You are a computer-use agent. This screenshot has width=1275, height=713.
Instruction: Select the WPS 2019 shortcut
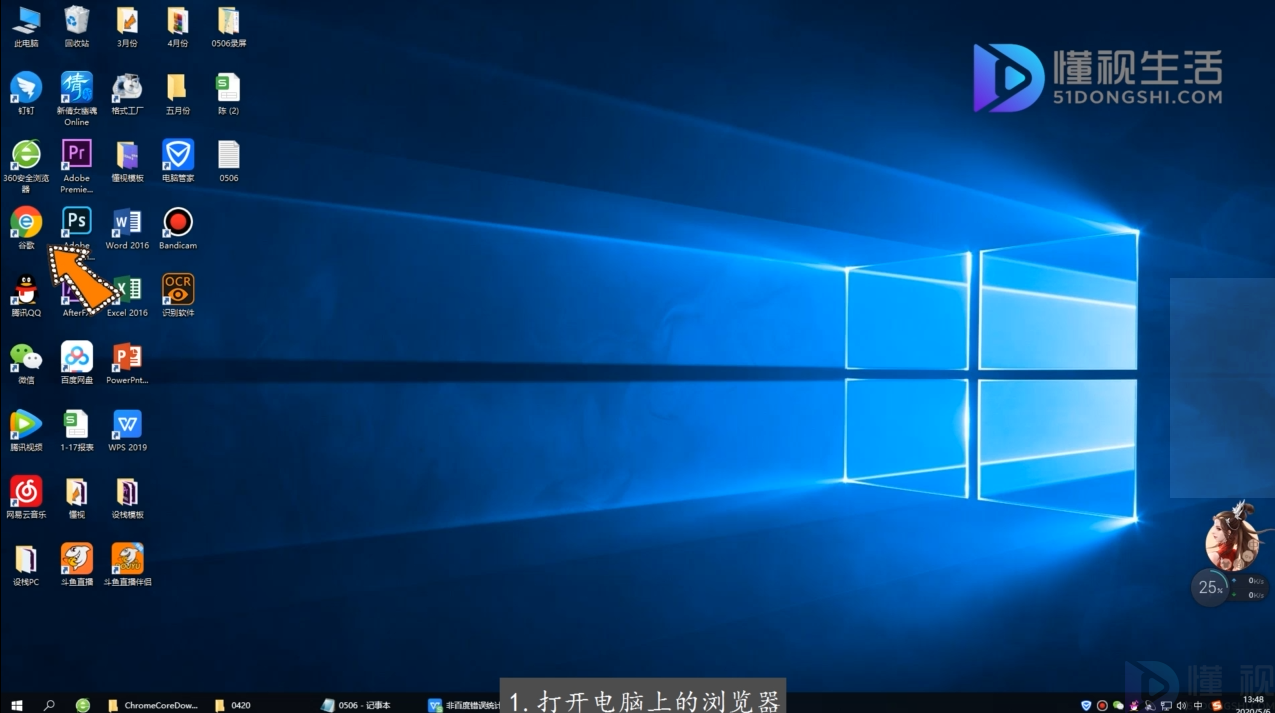127,430
